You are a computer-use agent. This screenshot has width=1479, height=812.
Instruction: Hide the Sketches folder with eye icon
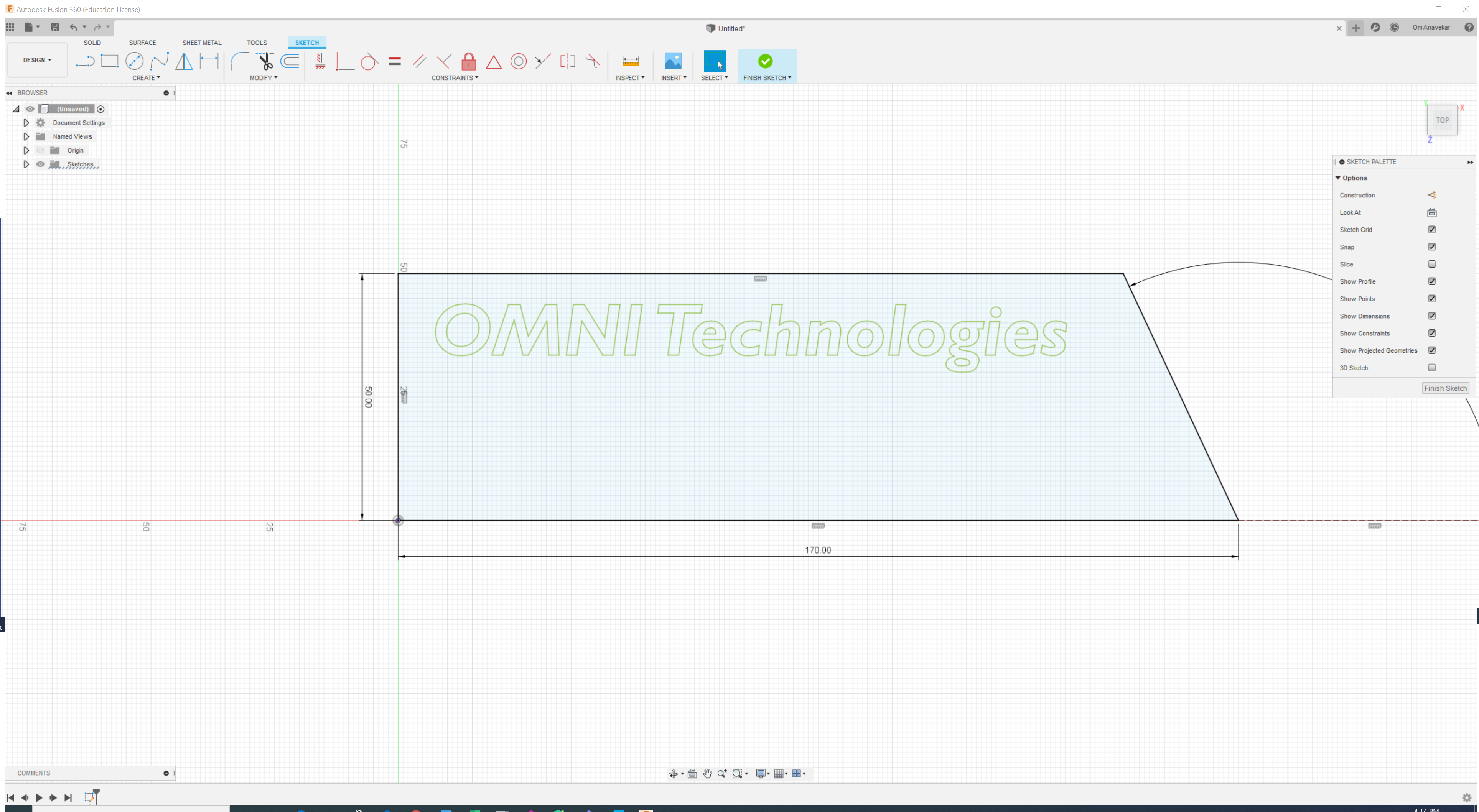pyautogui.click(x=40, y=164)
